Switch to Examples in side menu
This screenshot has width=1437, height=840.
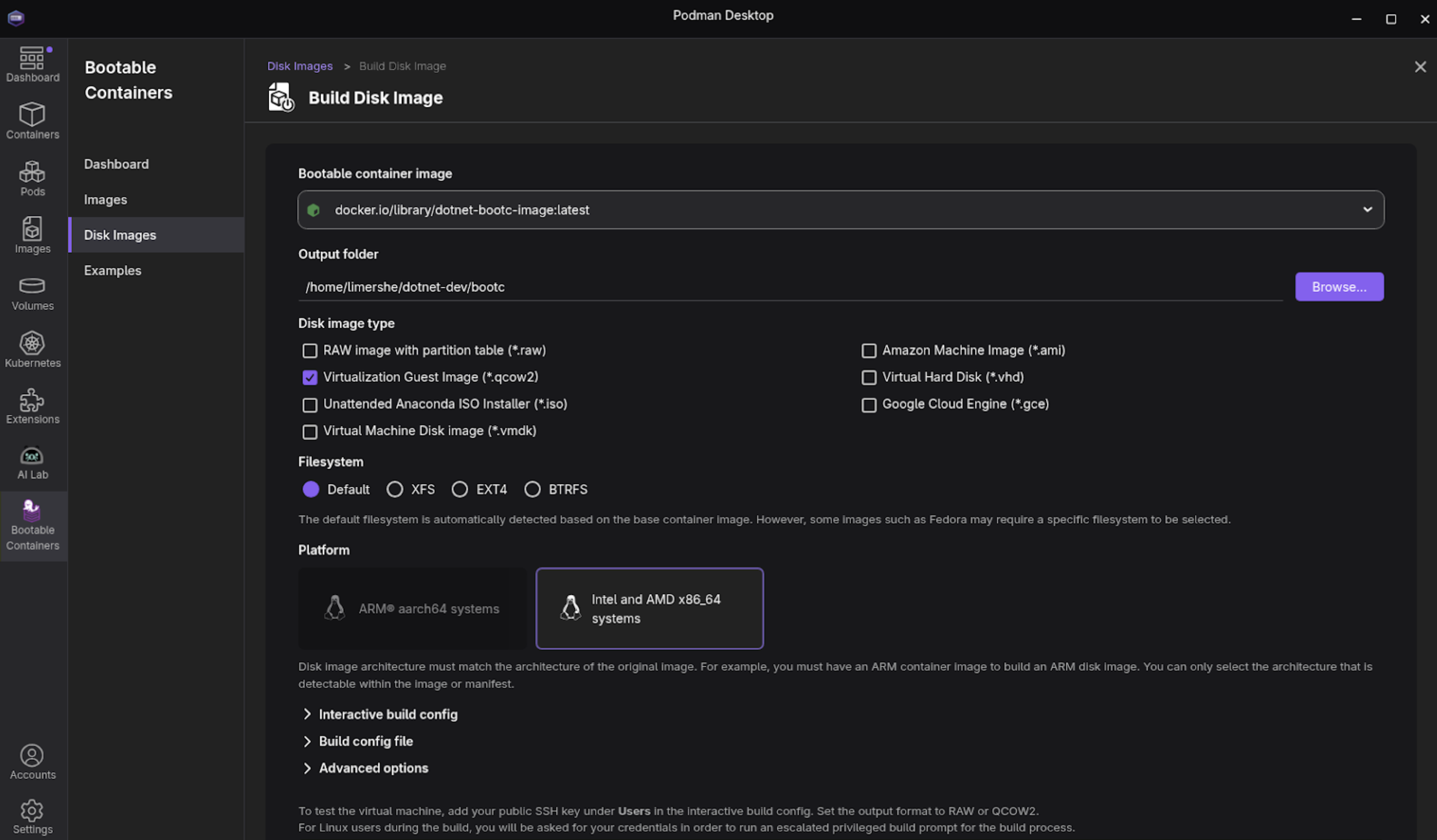[113, 271]
